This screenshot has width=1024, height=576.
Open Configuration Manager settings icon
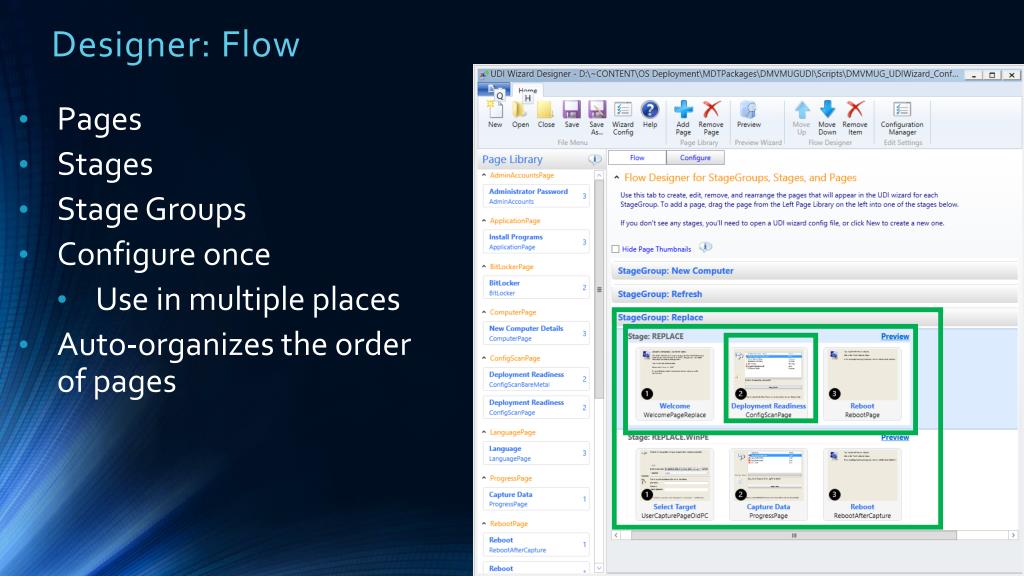pos(902,110)
